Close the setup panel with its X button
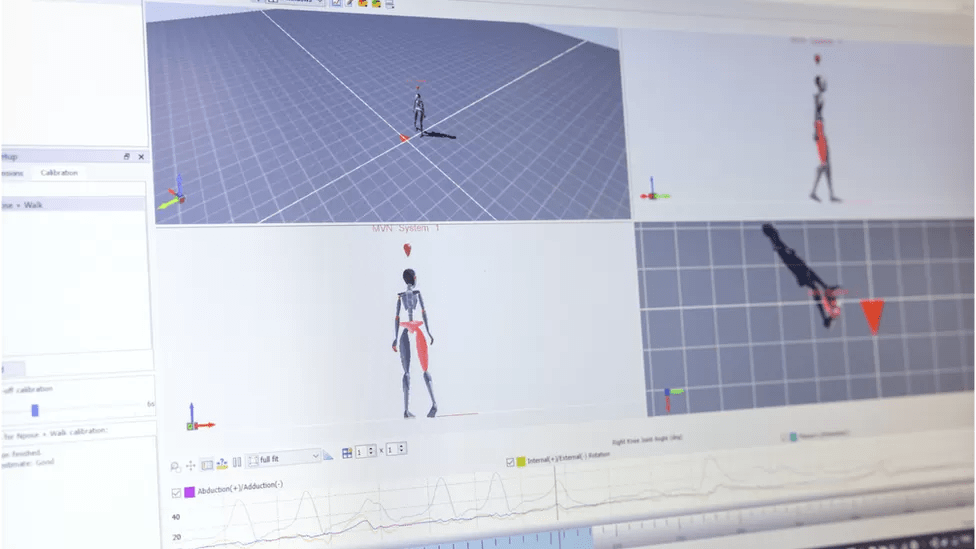 (x=141, y=157)
